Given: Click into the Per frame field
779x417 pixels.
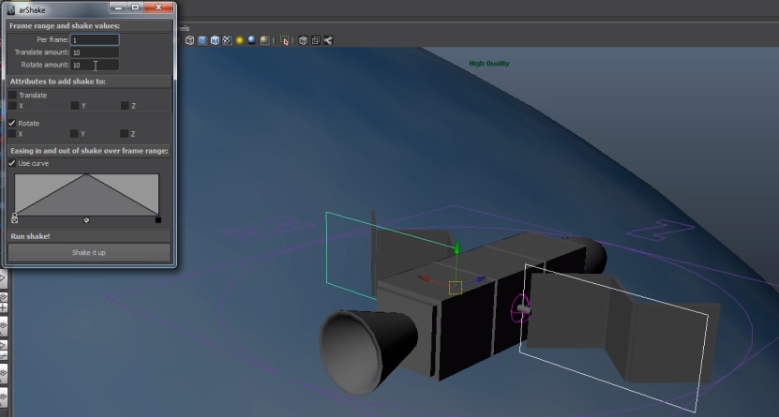Looking at the screenshot, I should pyautogui.click(x=94, y=40).
